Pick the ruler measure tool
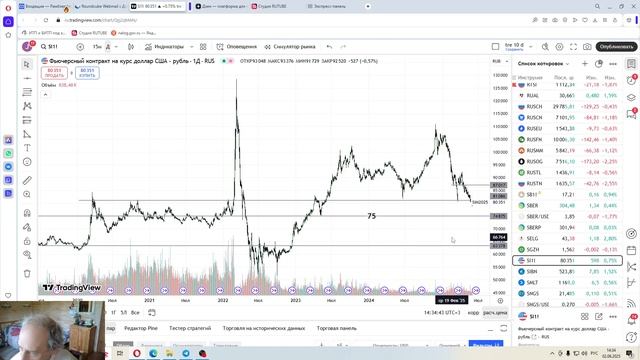 (x=27, y=180)
